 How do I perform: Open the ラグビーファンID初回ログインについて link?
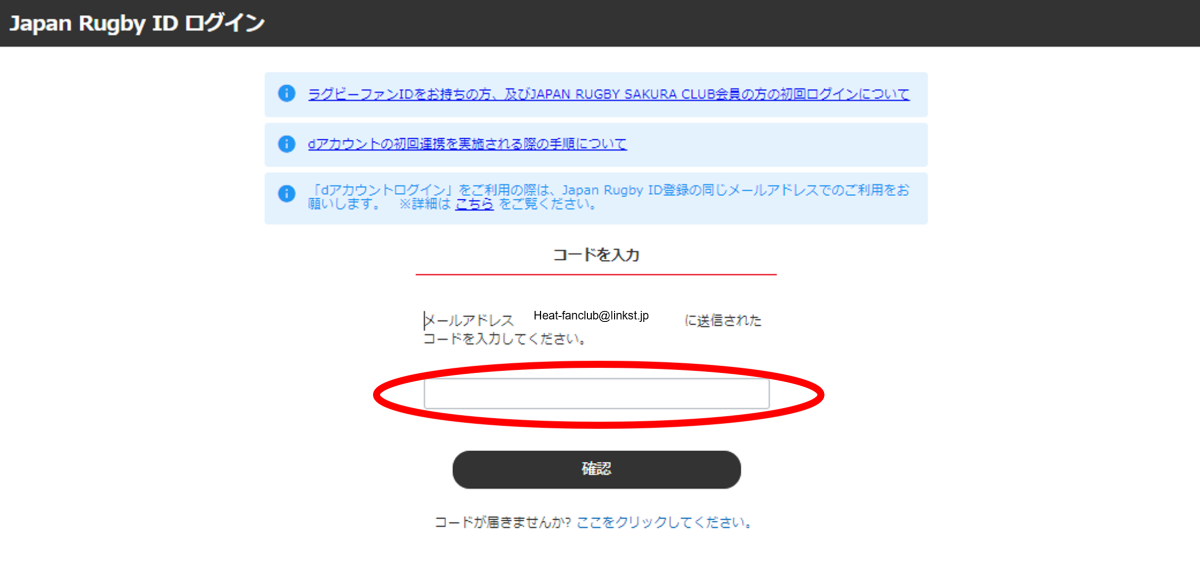point(609,95)
